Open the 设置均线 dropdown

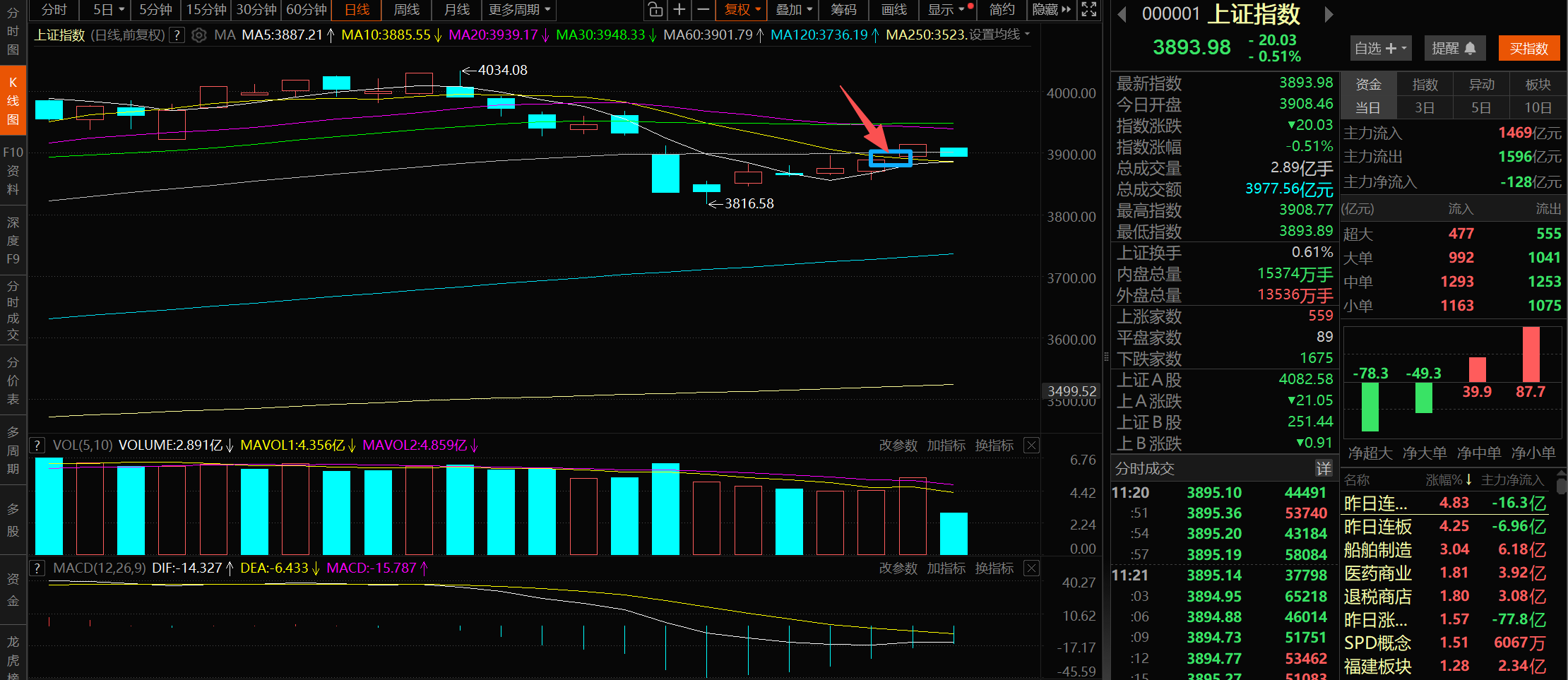coord(999,35)
